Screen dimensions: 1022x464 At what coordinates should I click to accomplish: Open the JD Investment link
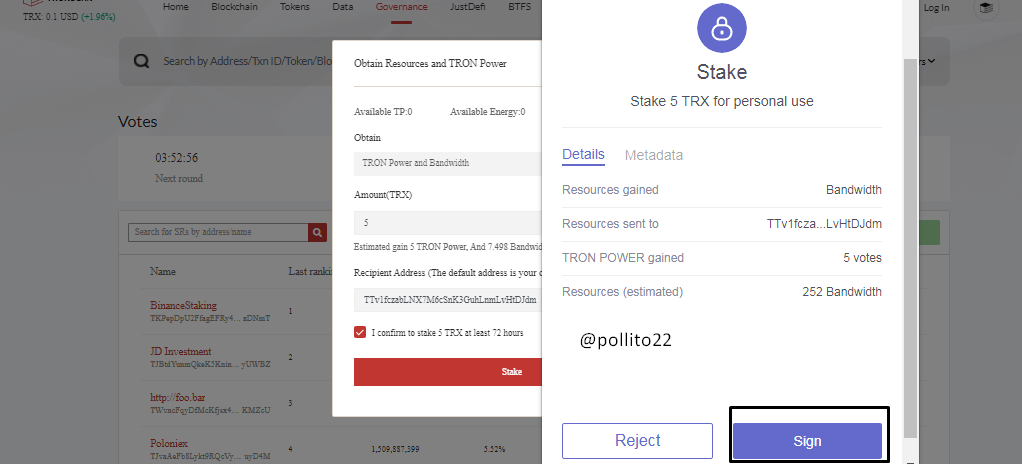181,351
